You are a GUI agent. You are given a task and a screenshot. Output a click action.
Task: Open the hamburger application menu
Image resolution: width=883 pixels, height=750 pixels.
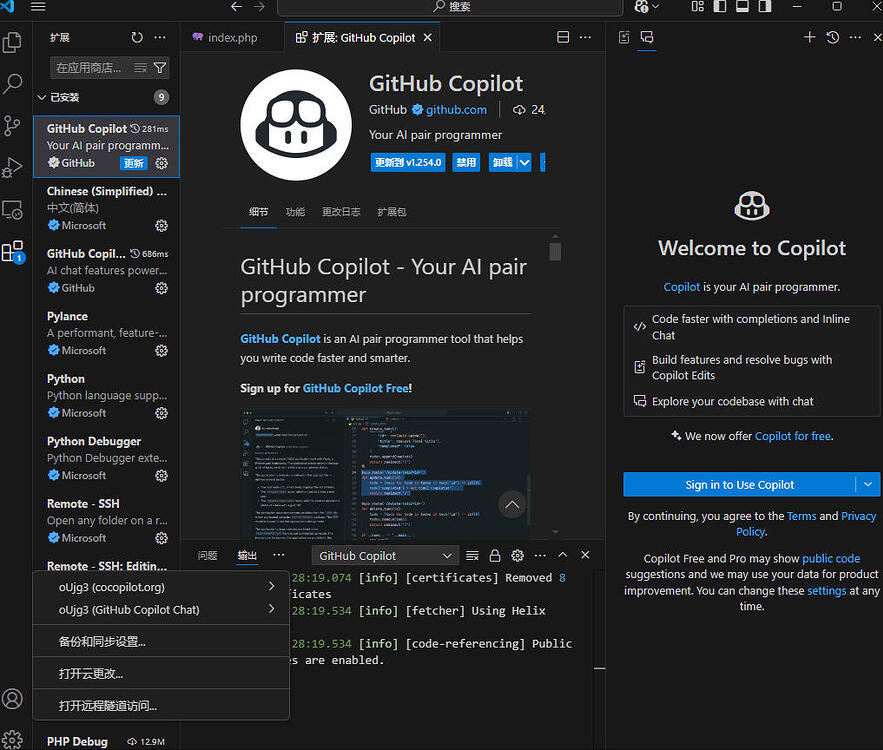pos(38,6)
